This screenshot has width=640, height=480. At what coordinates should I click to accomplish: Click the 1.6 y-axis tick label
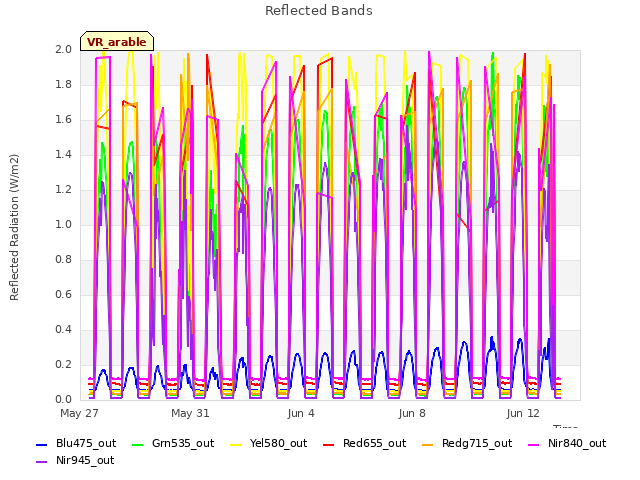[64, 120]
